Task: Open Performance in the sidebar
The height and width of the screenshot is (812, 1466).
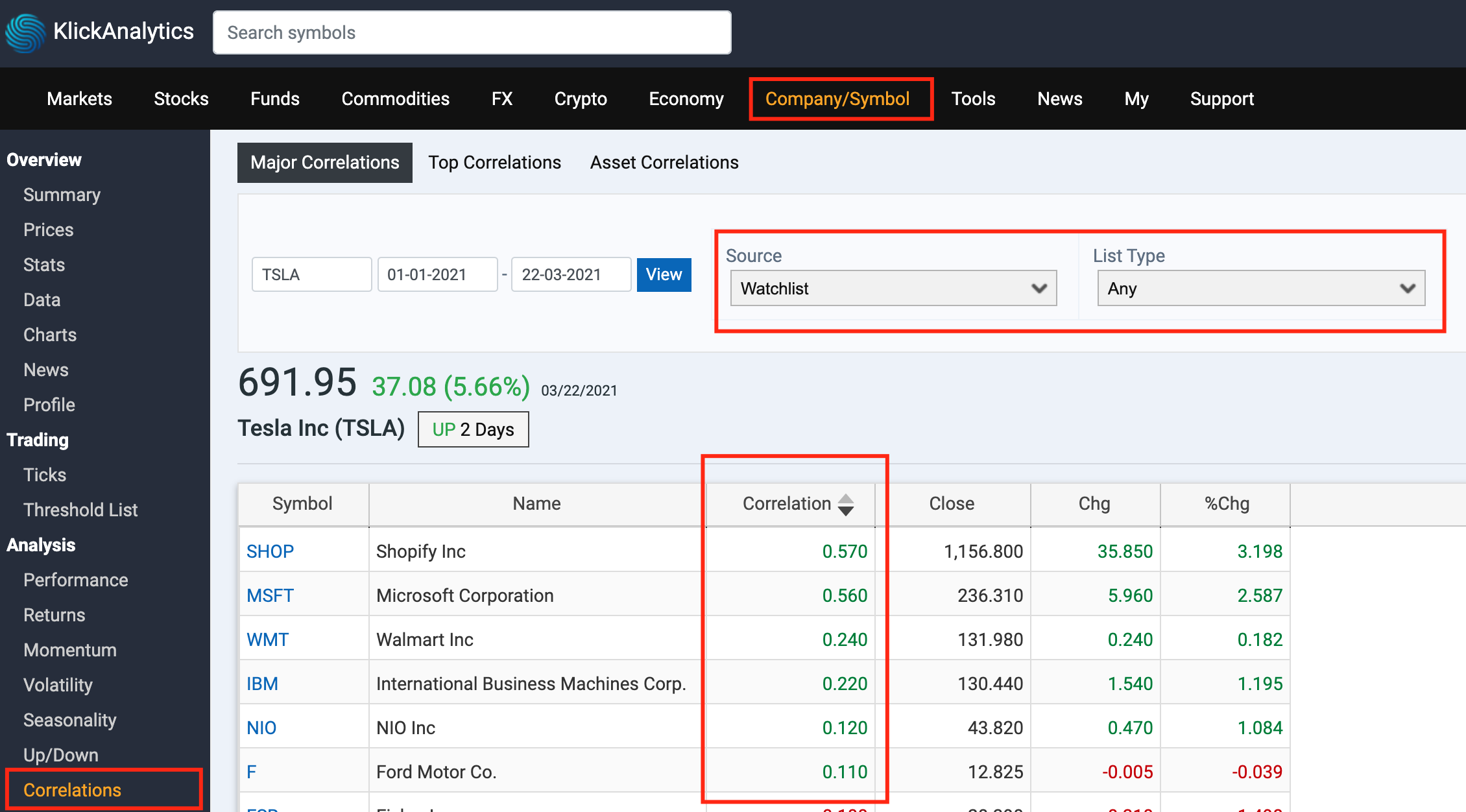Action: [x=76, y=580]
